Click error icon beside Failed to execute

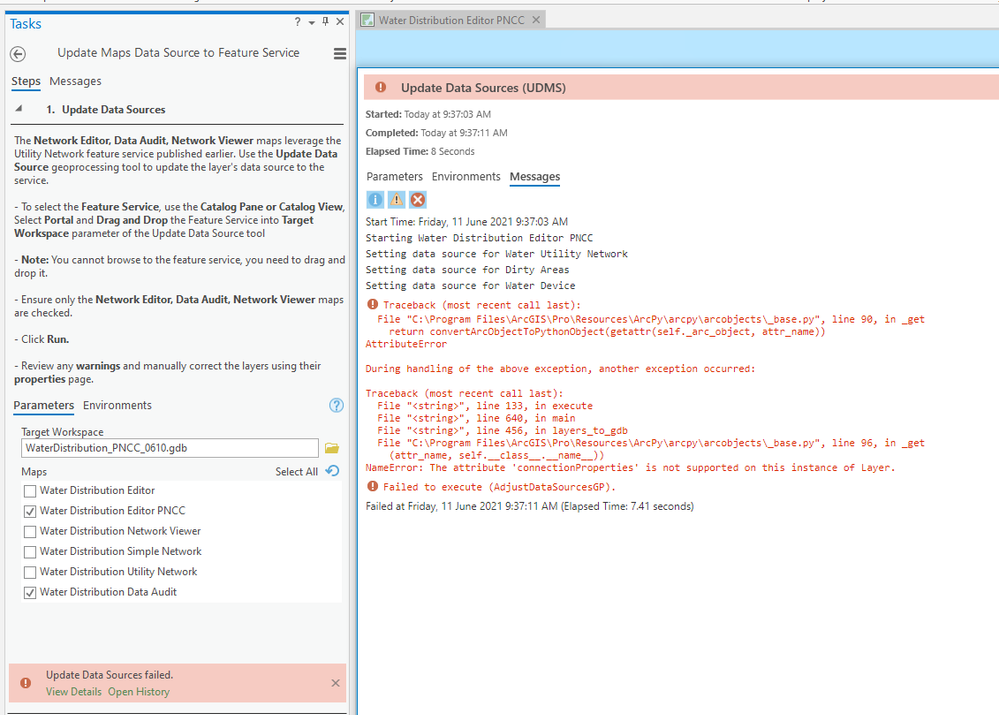373,486
